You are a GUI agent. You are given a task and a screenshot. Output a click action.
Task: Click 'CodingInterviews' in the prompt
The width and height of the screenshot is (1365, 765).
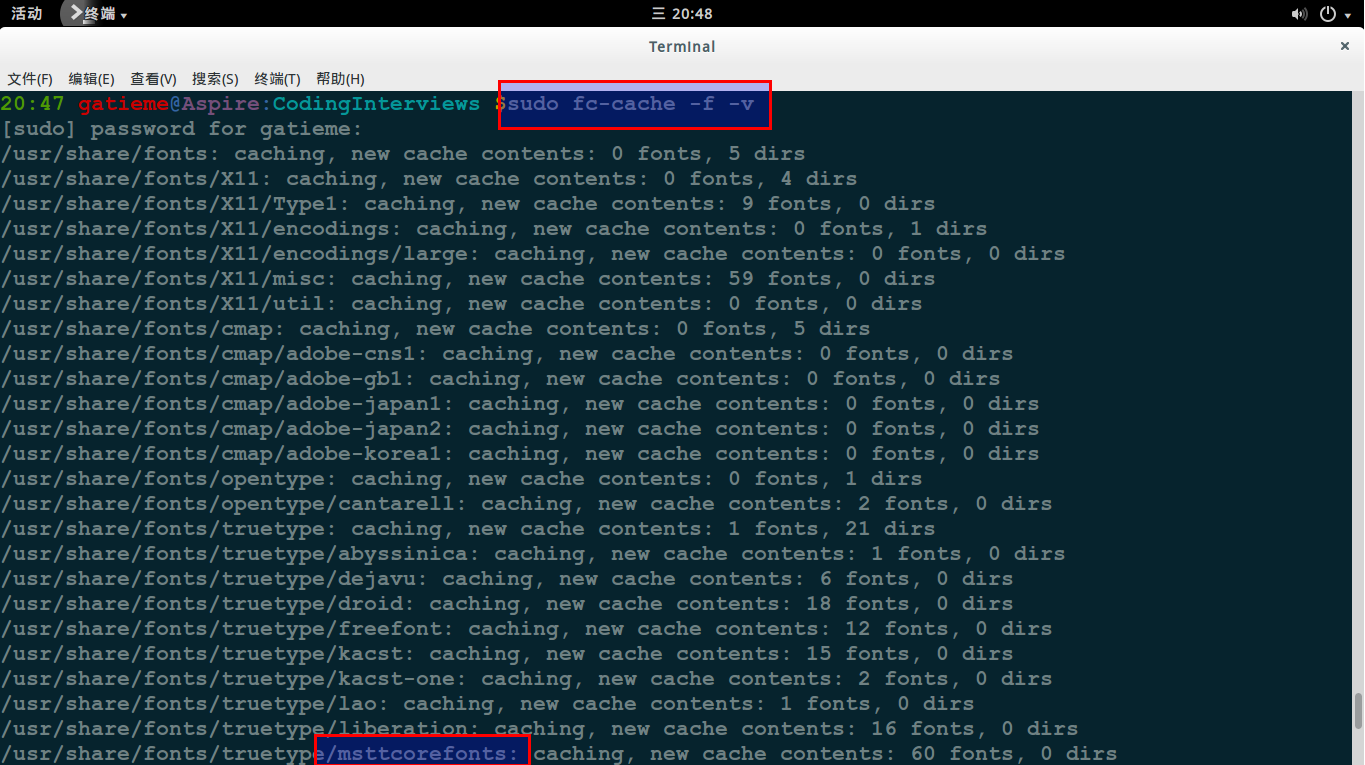tap(377, 104)
